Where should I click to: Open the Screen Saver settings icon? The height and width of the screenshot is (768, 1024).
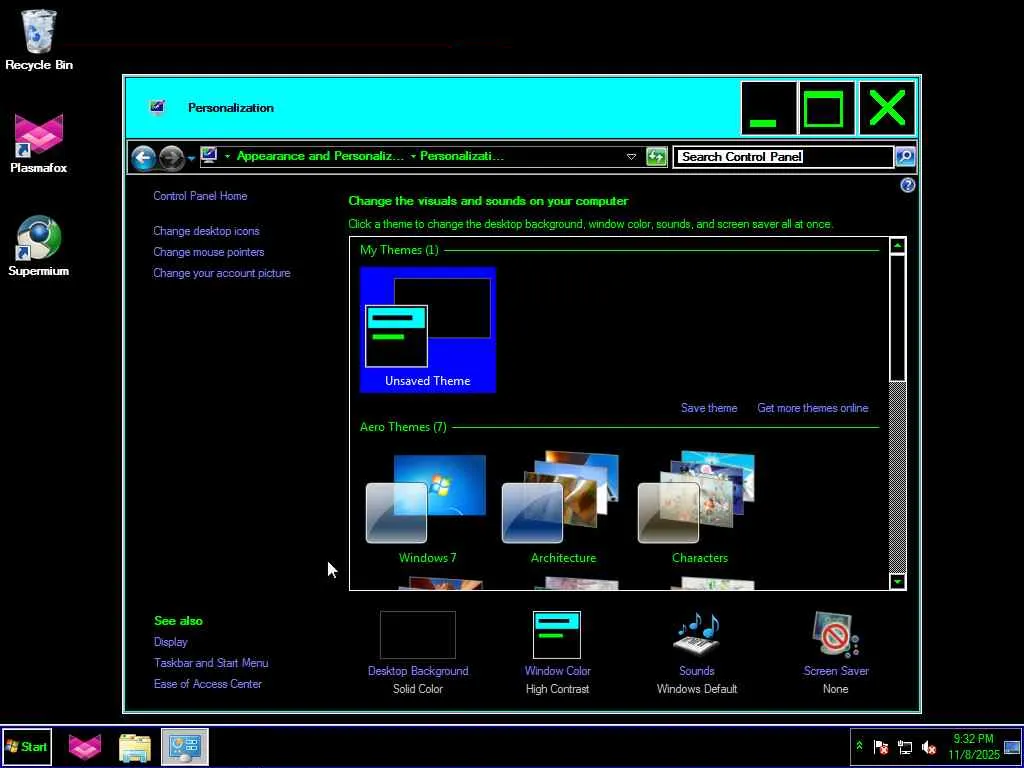(x=836, y=635)
